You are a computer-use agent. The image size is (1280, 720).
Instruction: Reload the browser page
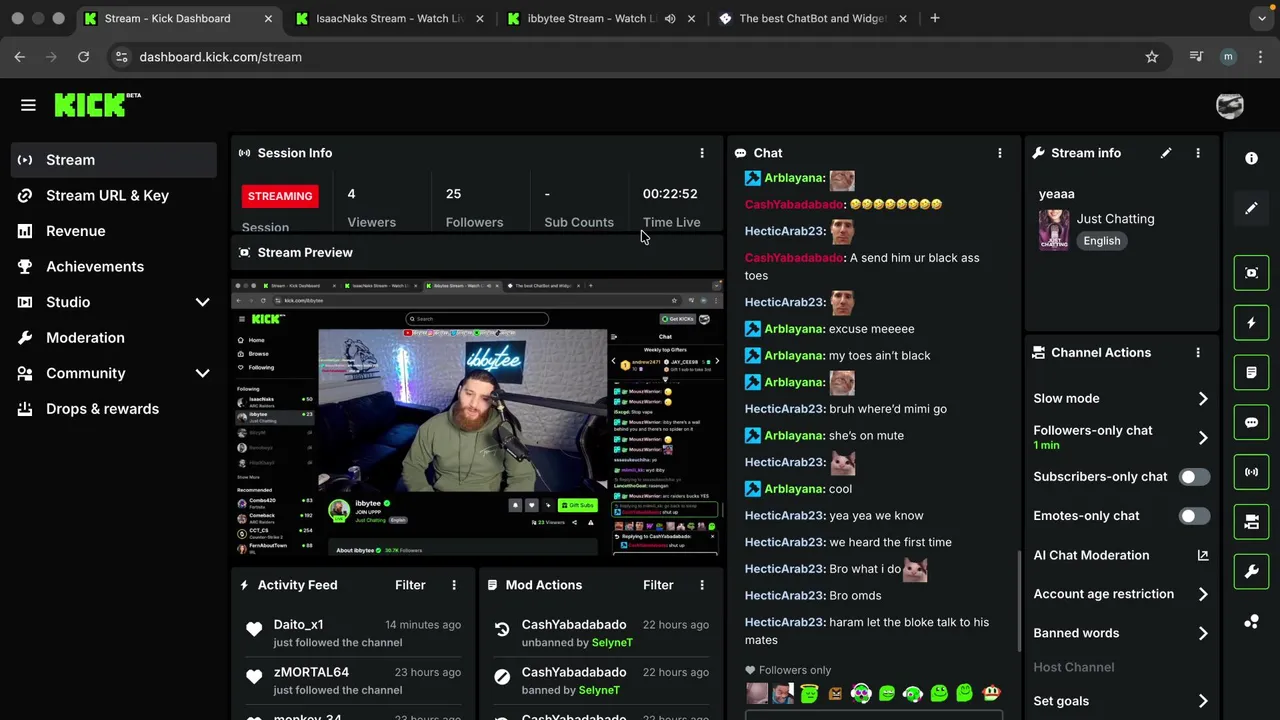[84, 57]
